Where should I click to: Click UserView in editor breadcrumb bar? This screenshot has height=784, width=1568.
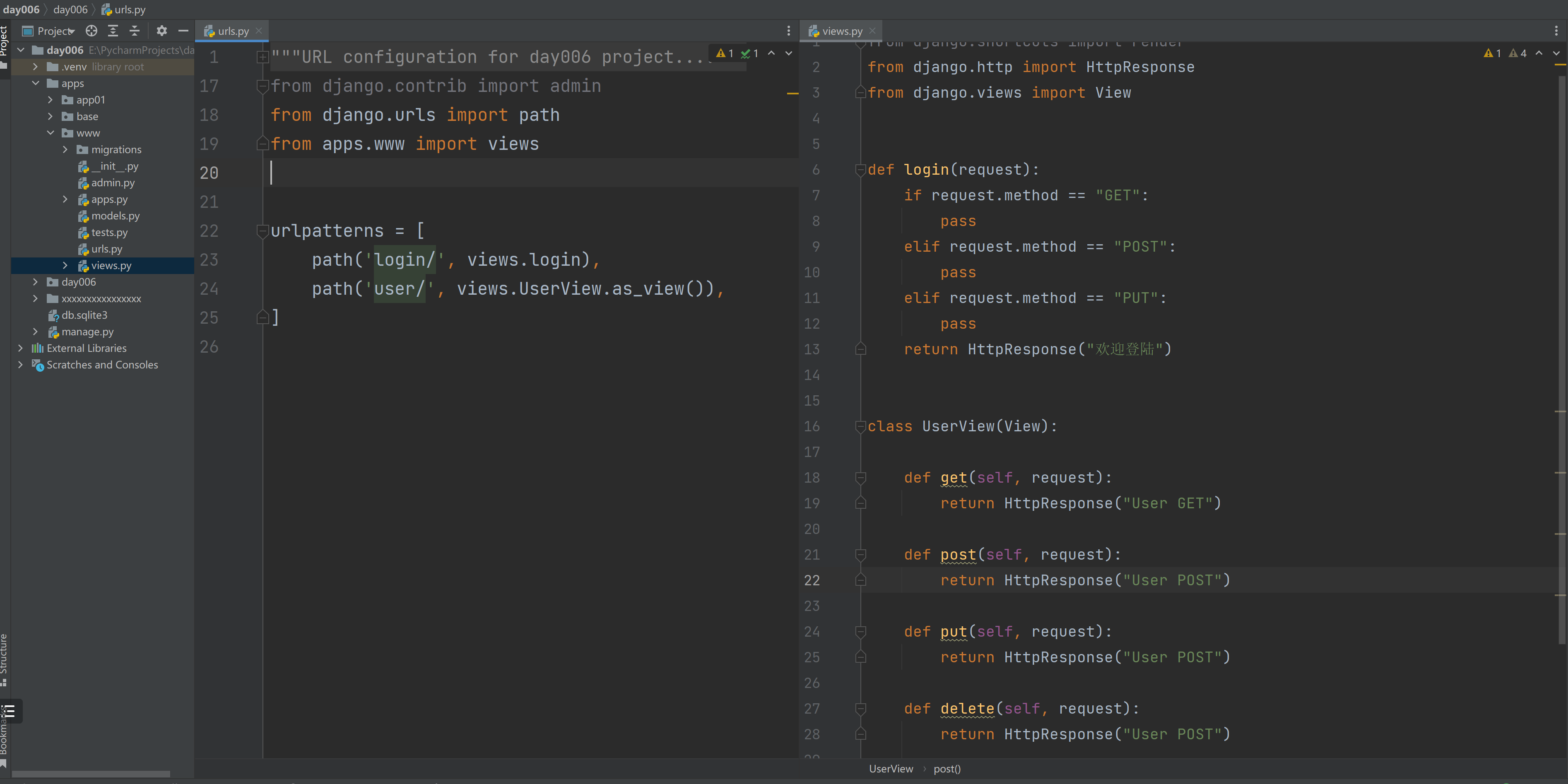tap(891, 769)
